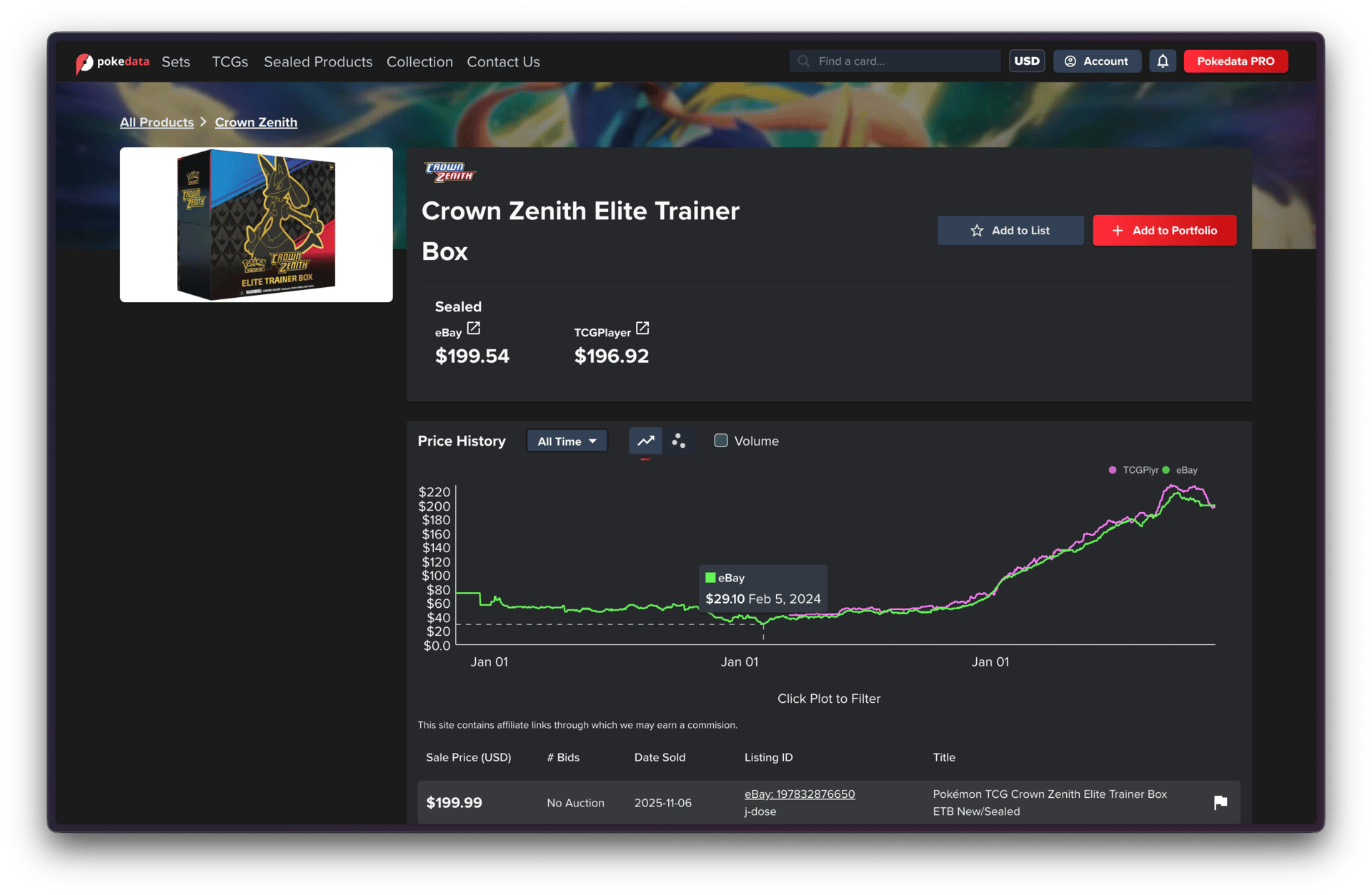The image size is (1372, 895).
Task: Switch to scatter plot view
Action: [678, 441]
